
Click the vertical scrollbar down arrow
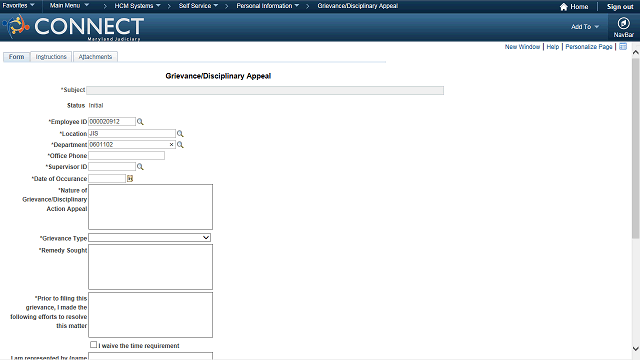pos(636,349)
